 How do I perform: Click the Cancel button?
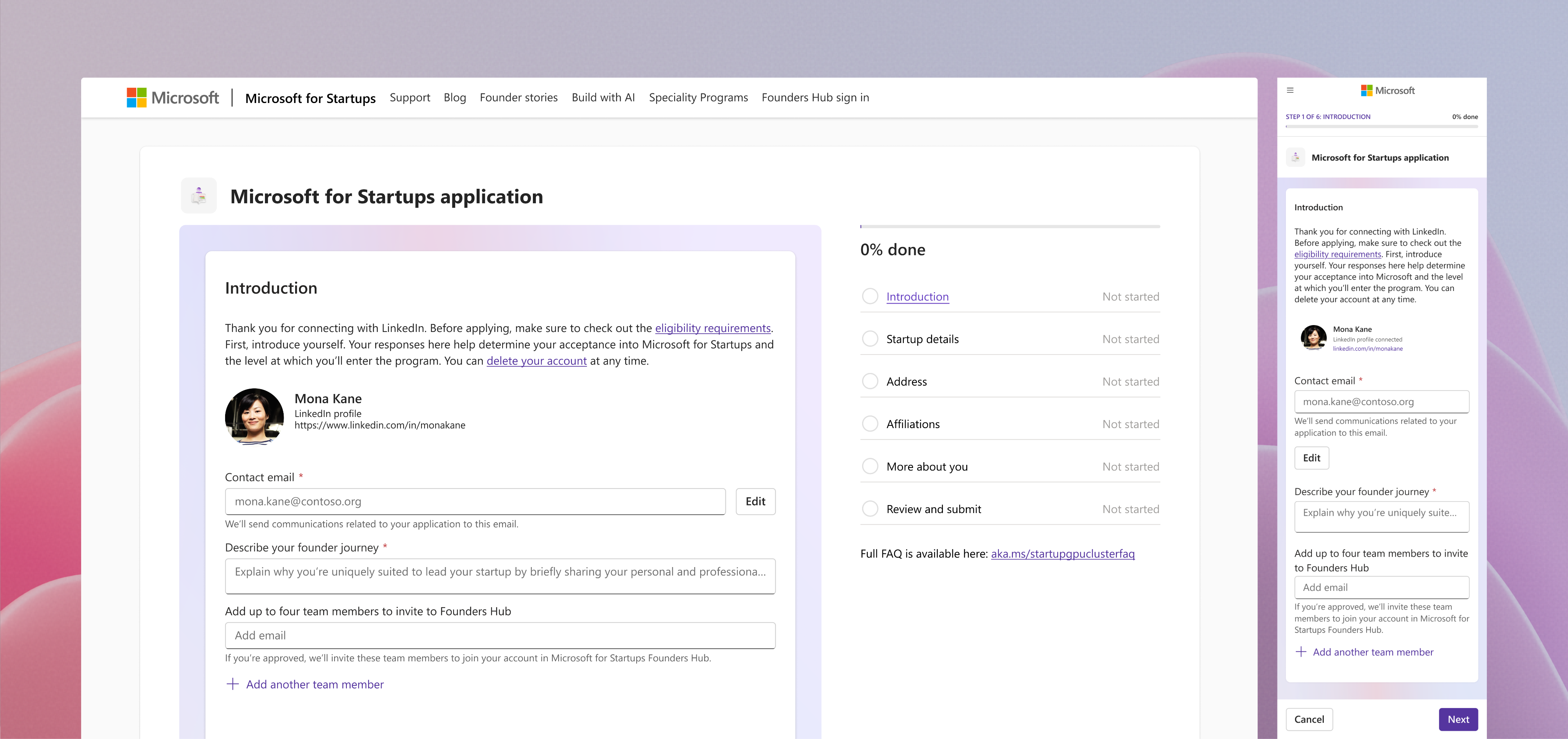pos(1309,719)
